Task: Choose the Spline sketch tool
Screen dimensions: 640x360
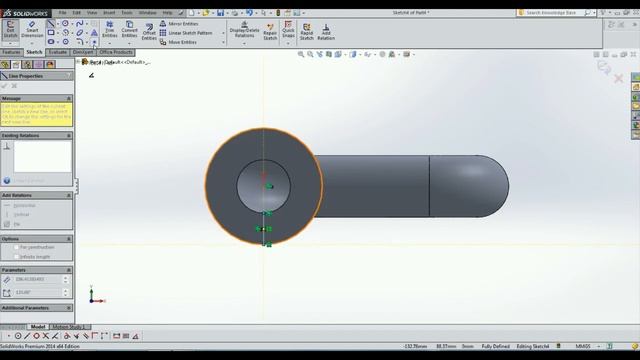Action: 80,24
